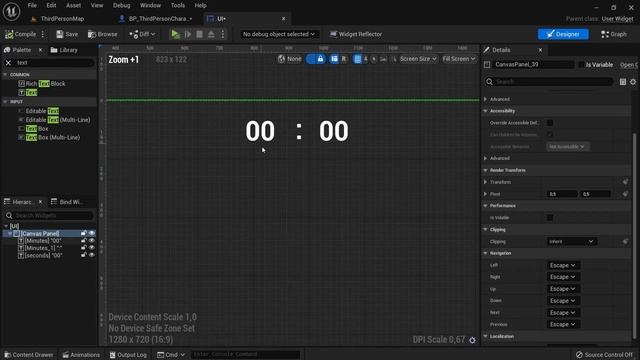
Task: Open the debug object selector dropdown
Action: pos(279,34)
